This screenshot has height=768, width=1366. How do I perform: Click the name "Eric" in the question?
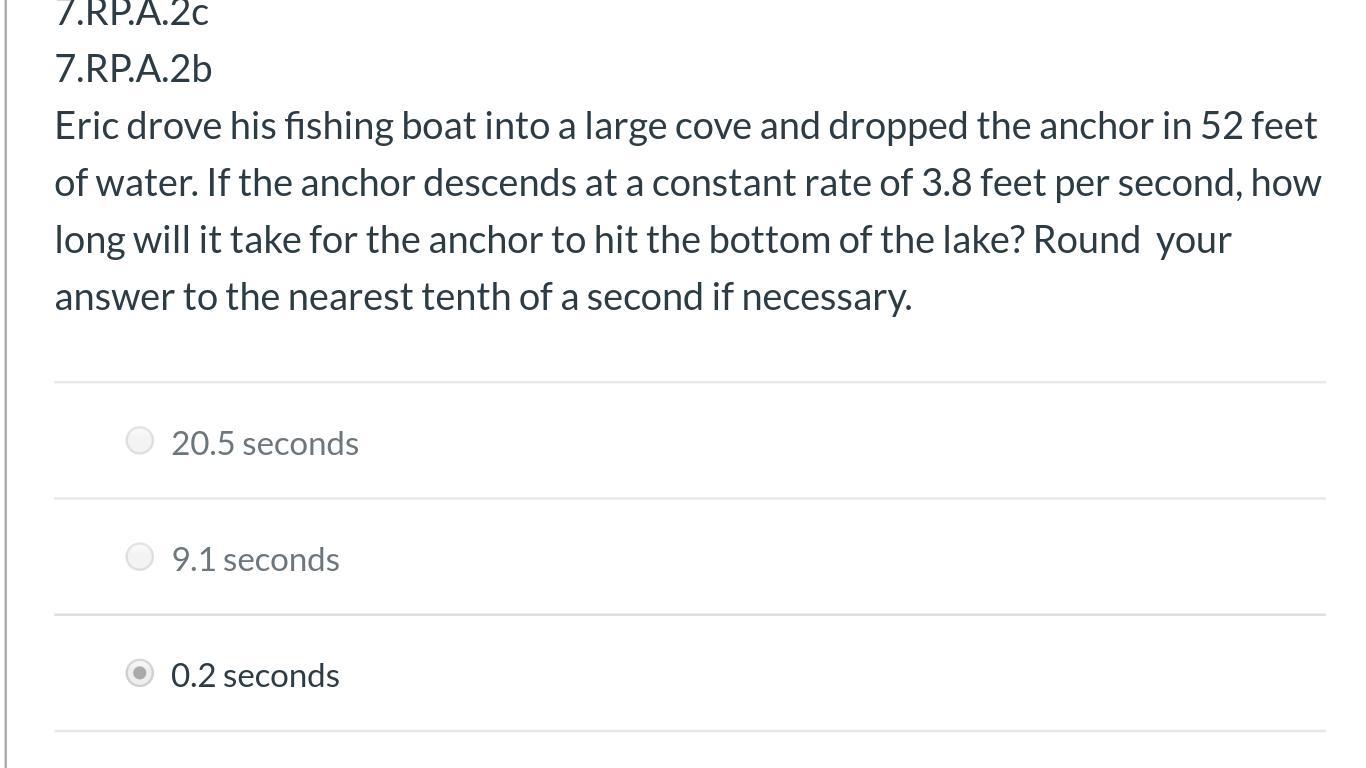tap(86, 126)
